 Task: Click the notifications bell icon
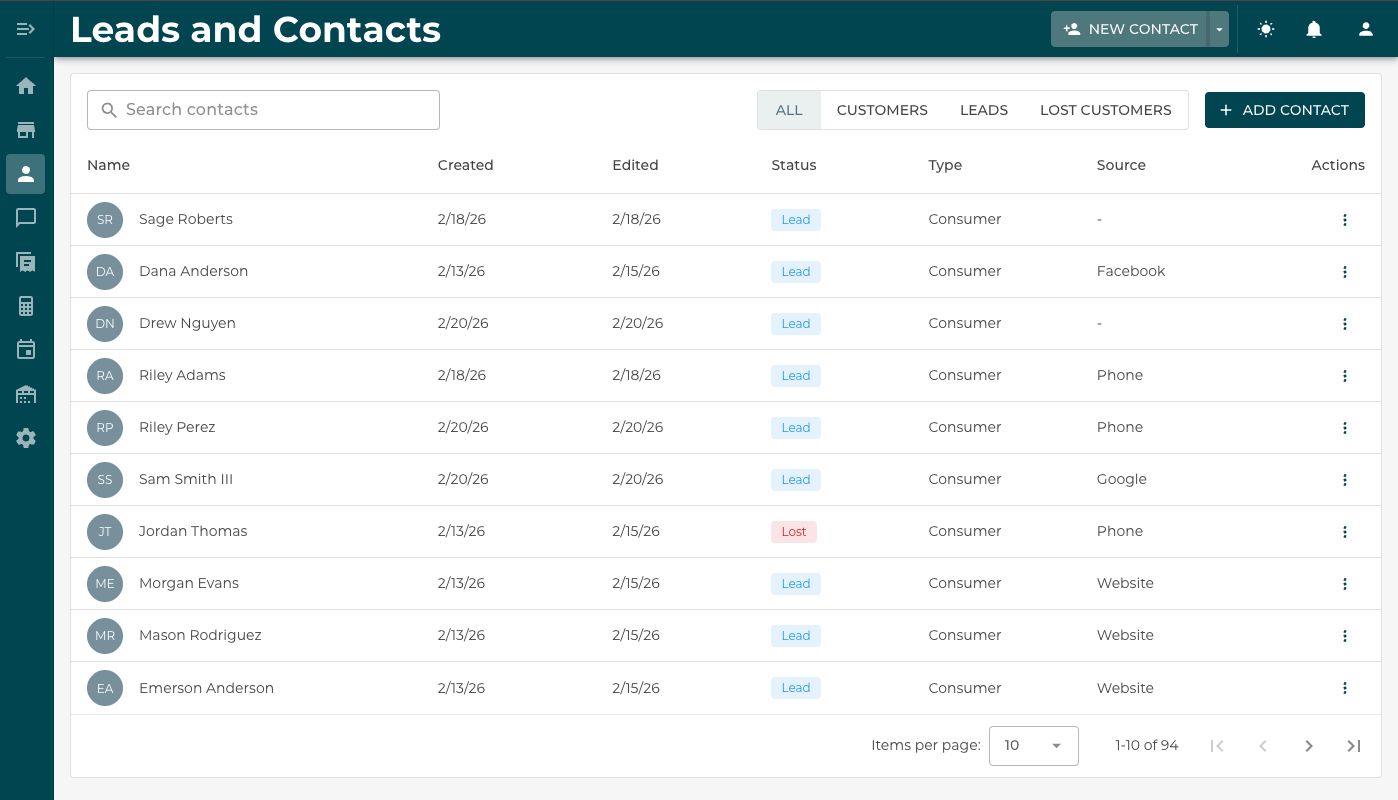coord(1313,29)
